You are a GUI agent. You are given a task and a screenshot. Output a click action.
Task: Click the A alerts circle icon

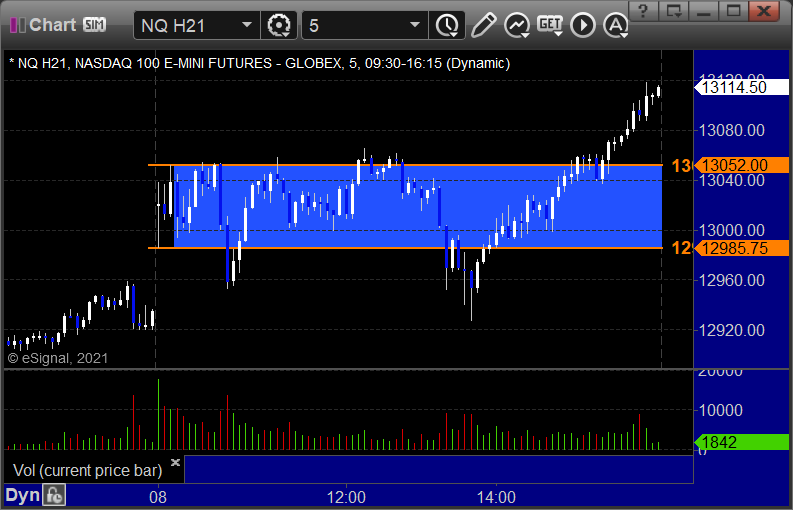point(615,25)
